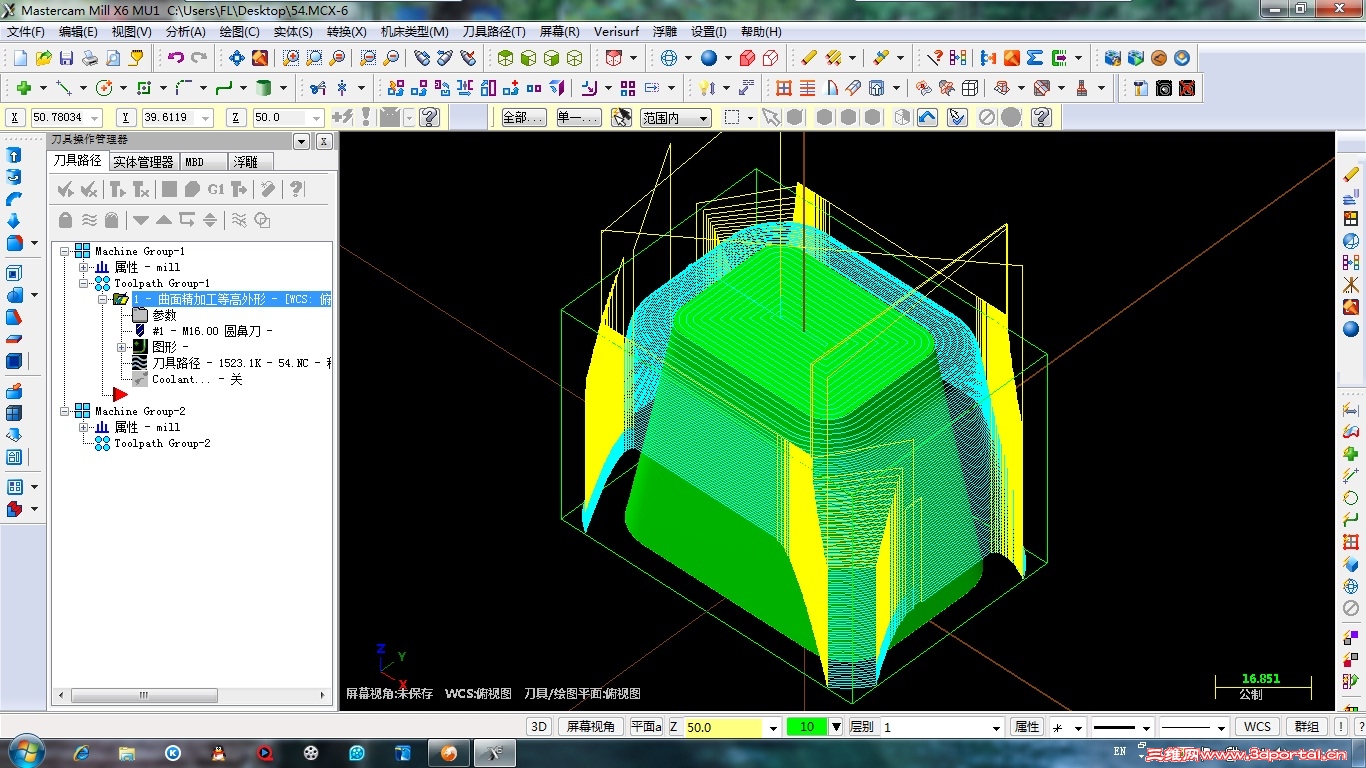
Task: Click the Undo arrow icon
Action: coord(176,58)
